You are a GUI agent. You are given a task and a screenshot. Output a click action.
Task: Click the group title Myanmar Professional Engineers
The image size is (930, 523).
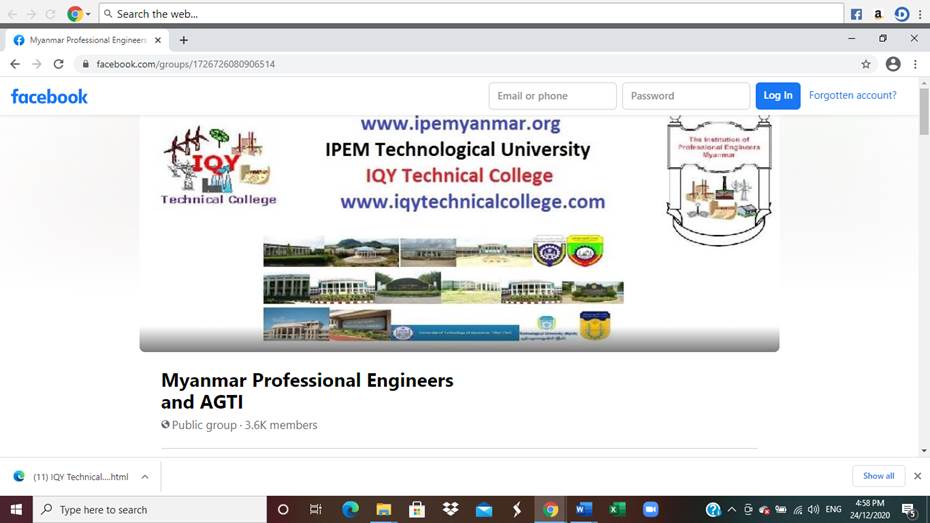pyautogui.click(x=307, y=391)
